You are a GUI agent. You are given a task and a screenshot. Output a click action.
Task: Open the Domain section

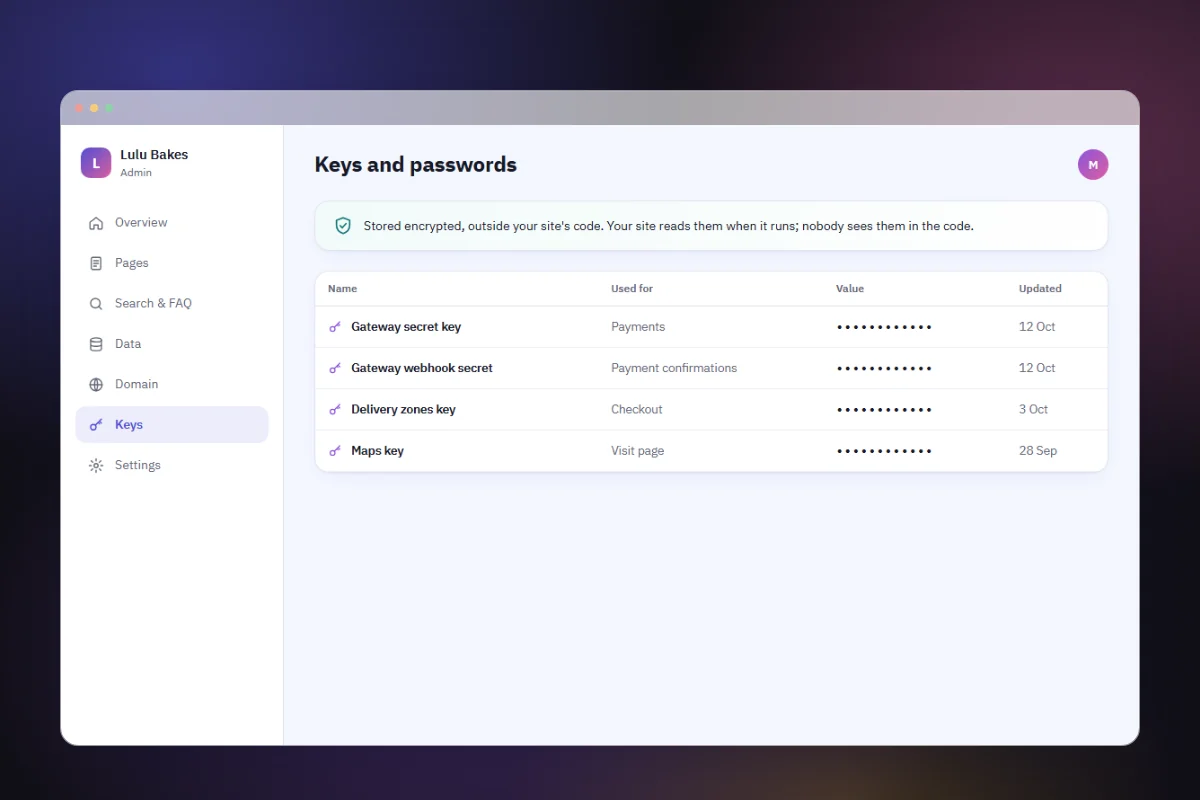[x=172, y=385]
